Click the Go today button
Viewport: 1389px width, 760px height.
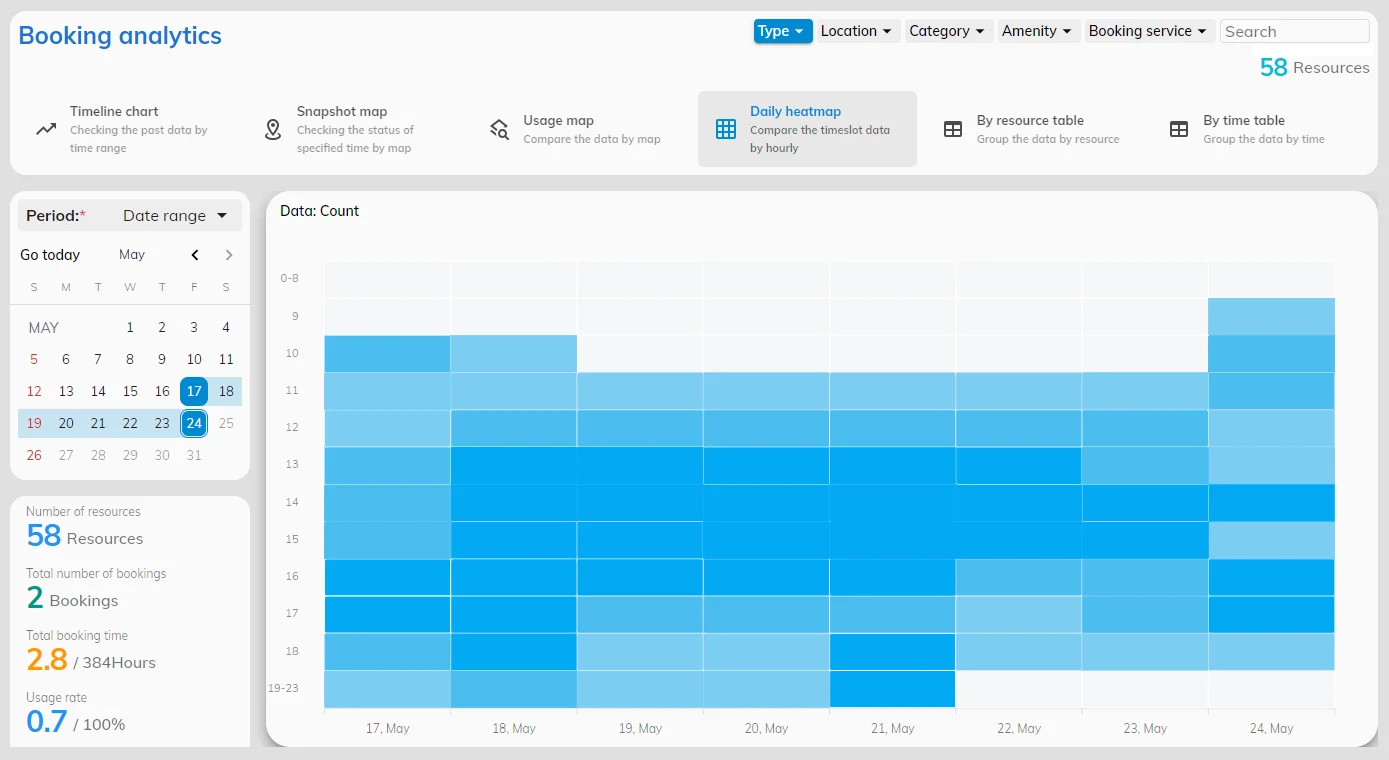[50, 255]
